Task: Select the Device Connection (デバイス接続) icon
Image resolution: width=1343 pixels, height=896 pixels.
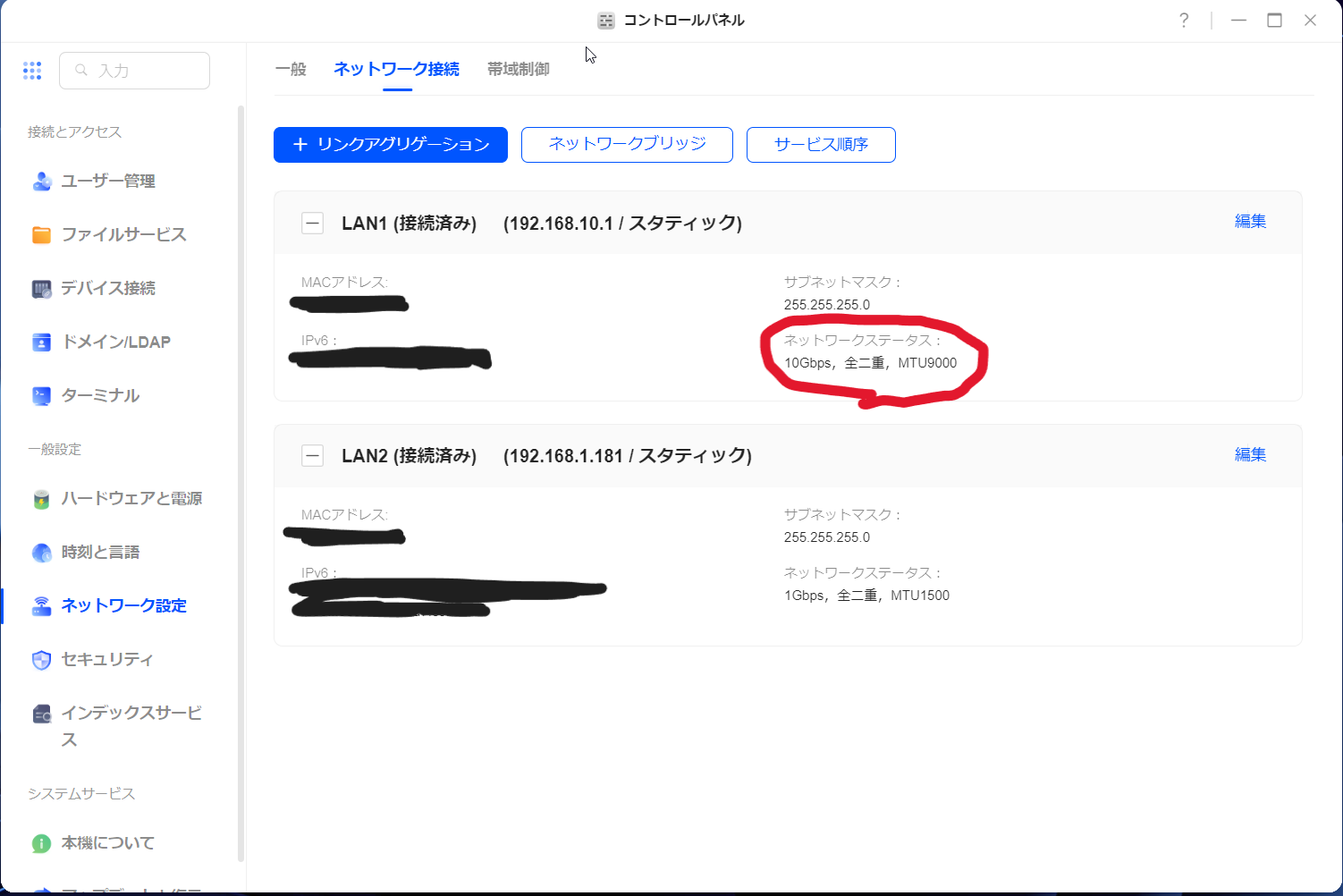Action: tap(42, 289)
